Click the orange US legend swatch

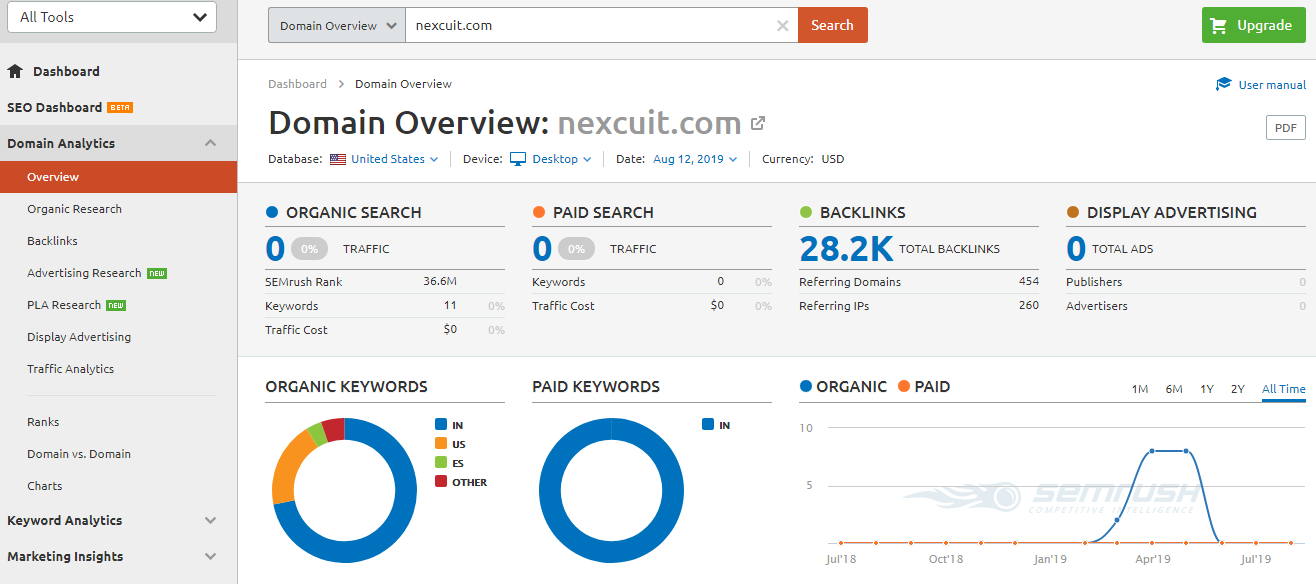(441, 444)
